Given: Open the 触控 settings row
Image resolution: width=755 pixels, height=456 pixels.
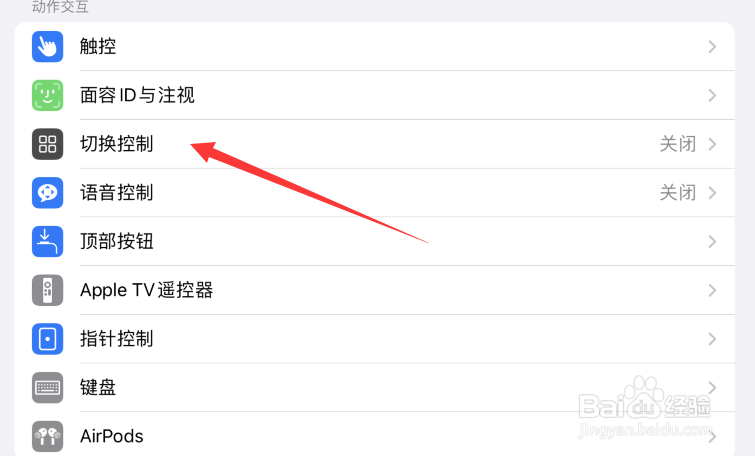Looking at the screenshot, I should (x=375, y=47).
